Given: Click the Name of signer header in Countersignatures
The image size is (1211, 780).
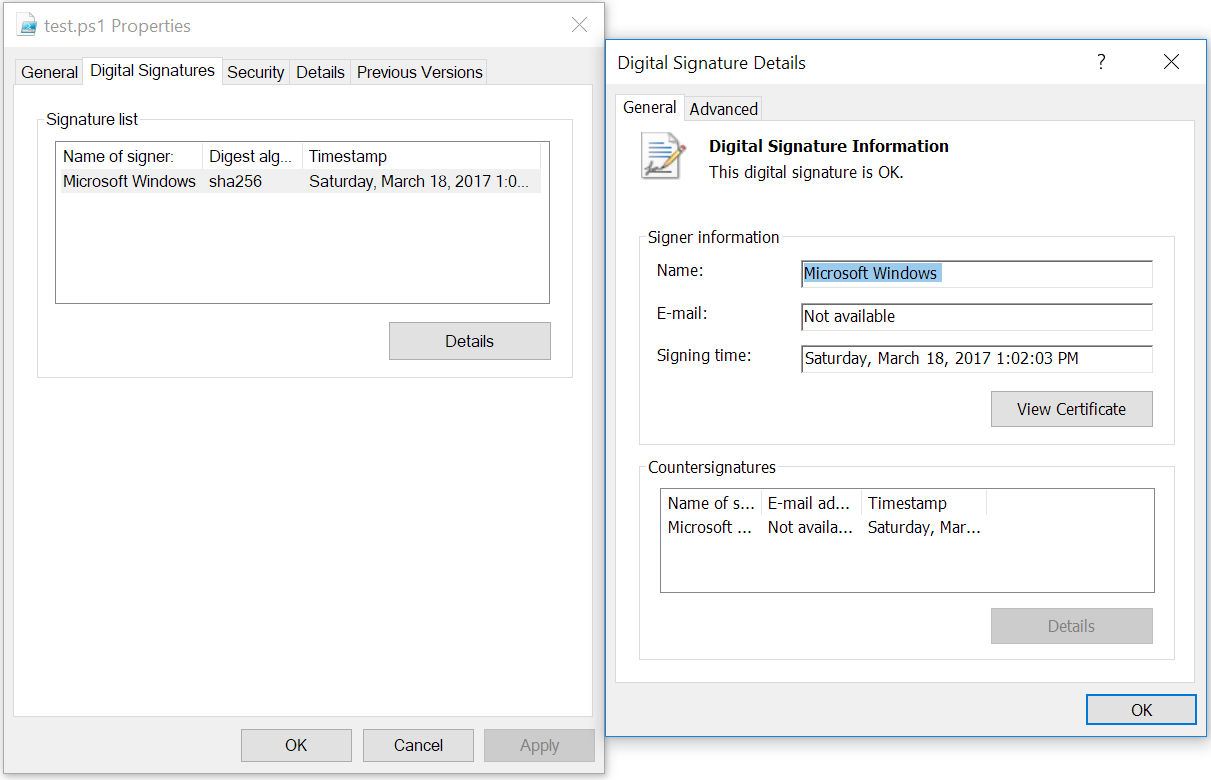Looking at the screenshot, I should [711, 503].
